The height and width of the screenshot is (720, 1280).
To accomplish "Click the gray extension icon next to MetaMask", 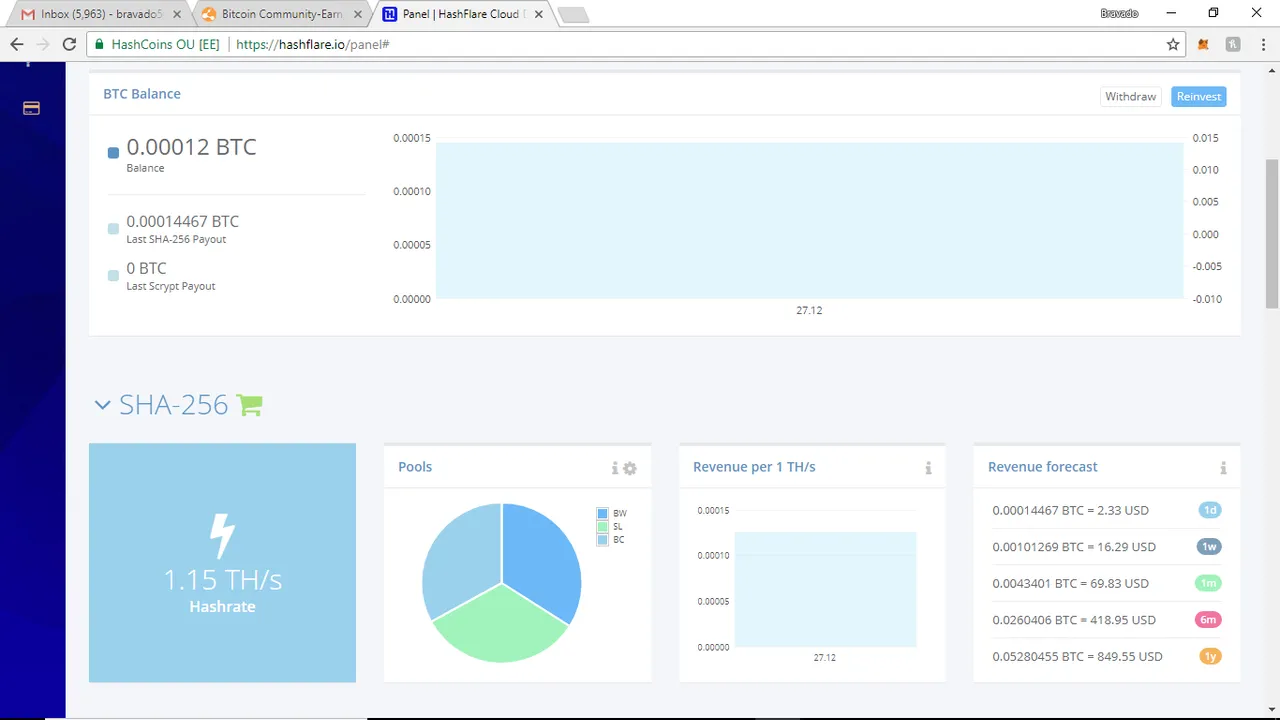I will pyautogui.click(x=1233, y=44).
